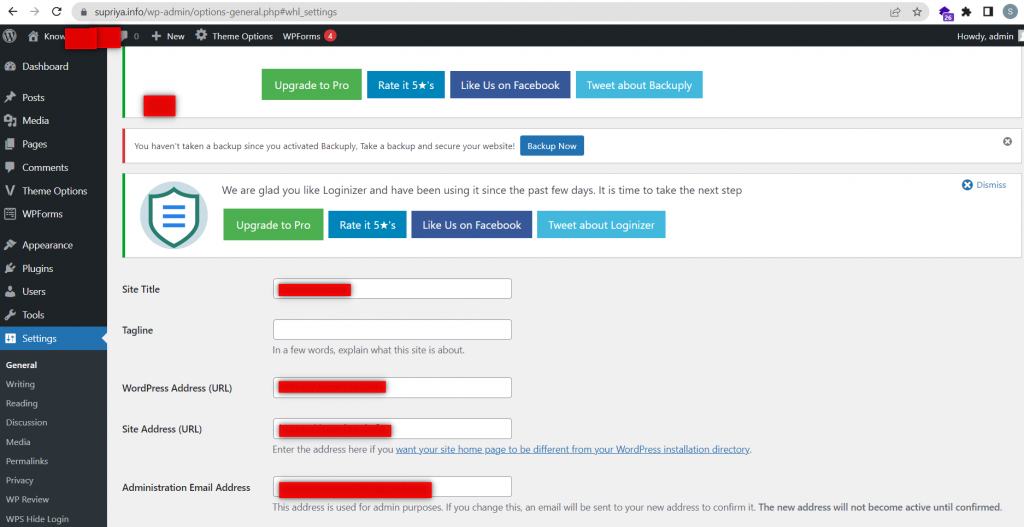Click Backuply Like Us on Facebook
Viewport: 1024px width, 527px height.
[x=510, y=85]
